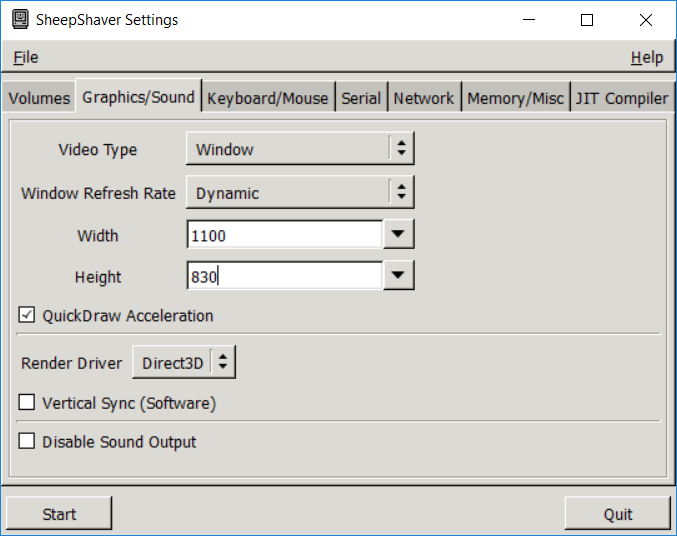This screenshot has width=677, height=536.
Task: Open the JIT Compiler tab
Action: click(x=621, y=98)
